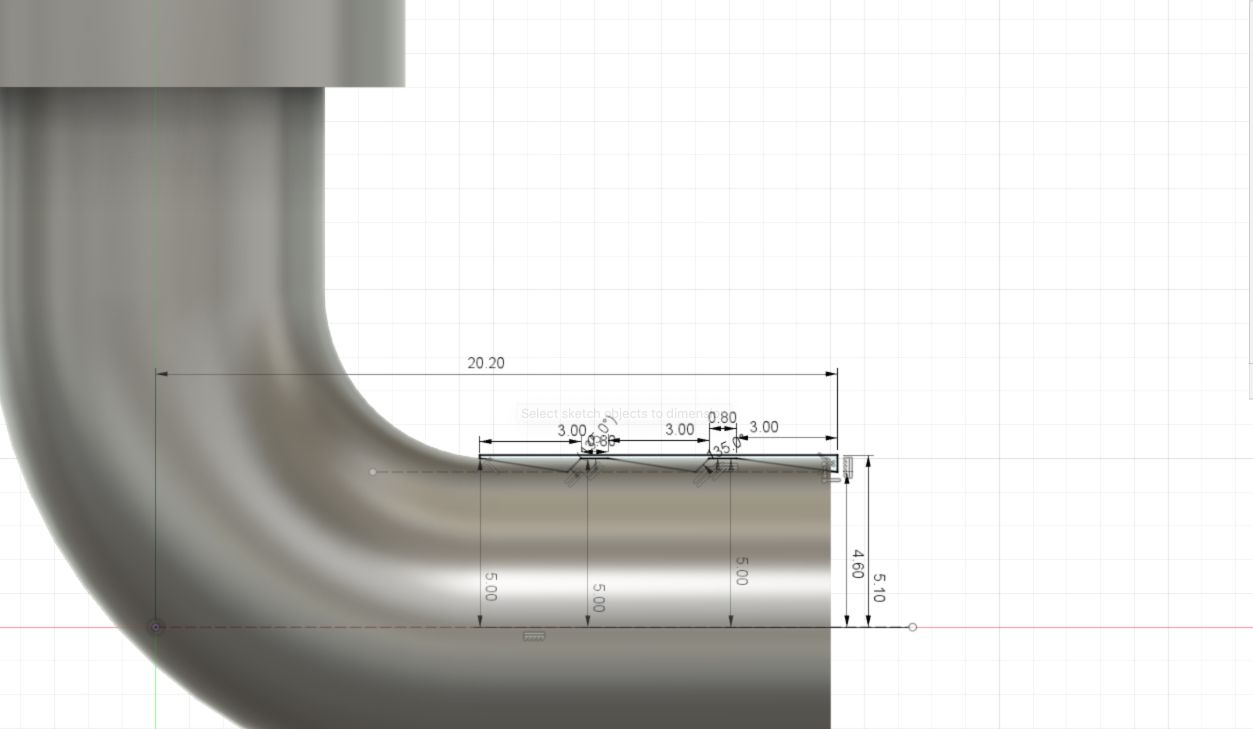The image size is (1253, 729).
Task: Click the leftmost 5.00 height dimension
Action: pos(490,586)
